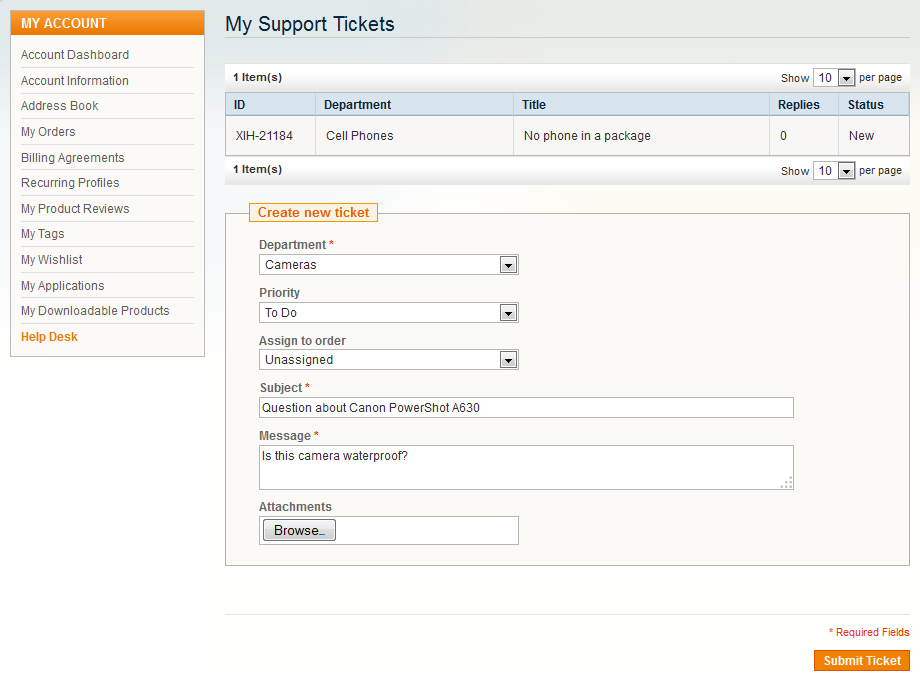The height and width of the screenshot is (681, 920).
Task: Open My Product Reviews page
Action: [x=75, y=209]
